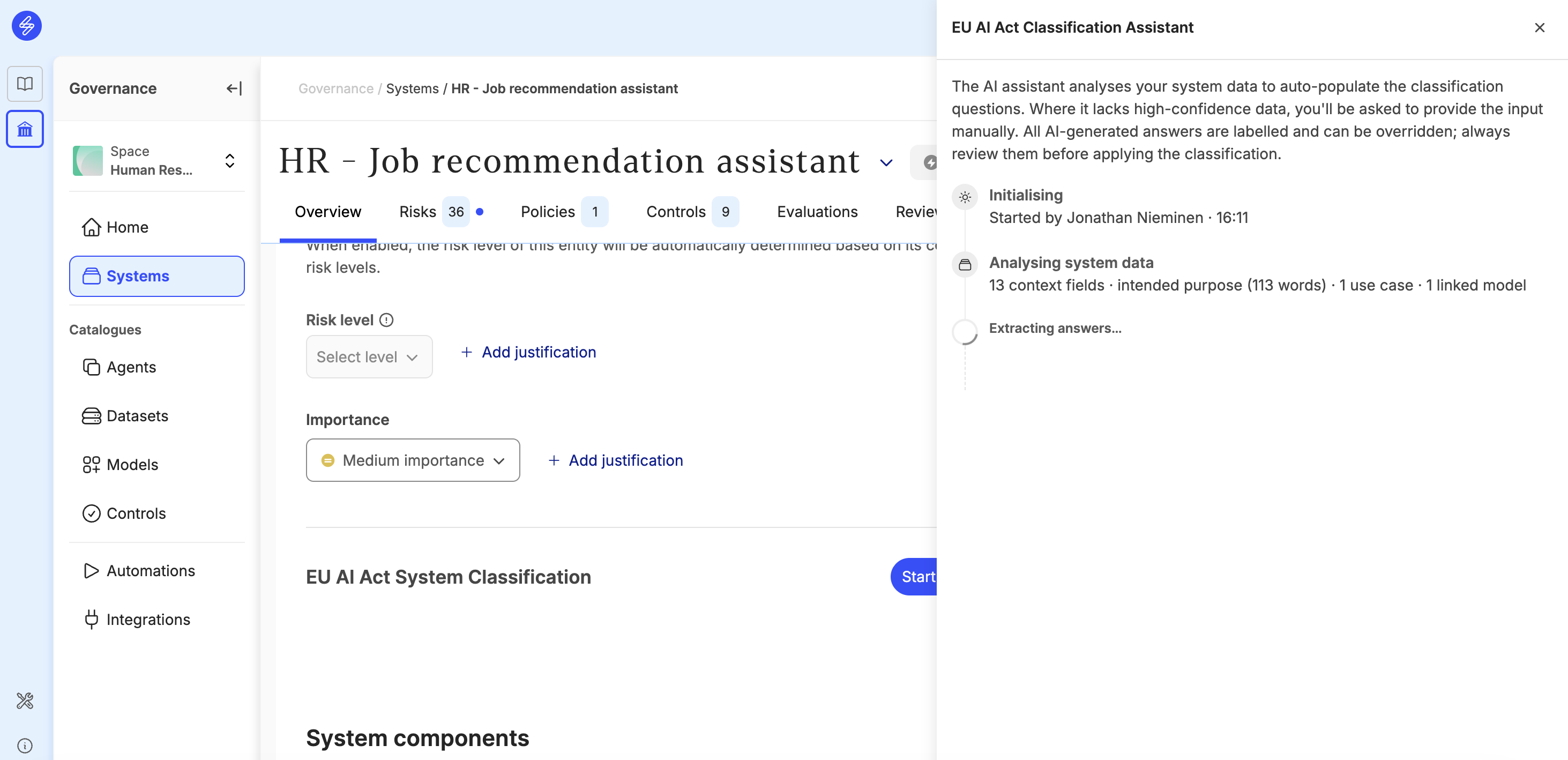Collapse the Governance sidebar with arrow icon
The height and width of the screenshot is (760, 1568).
tap(234, 89)
